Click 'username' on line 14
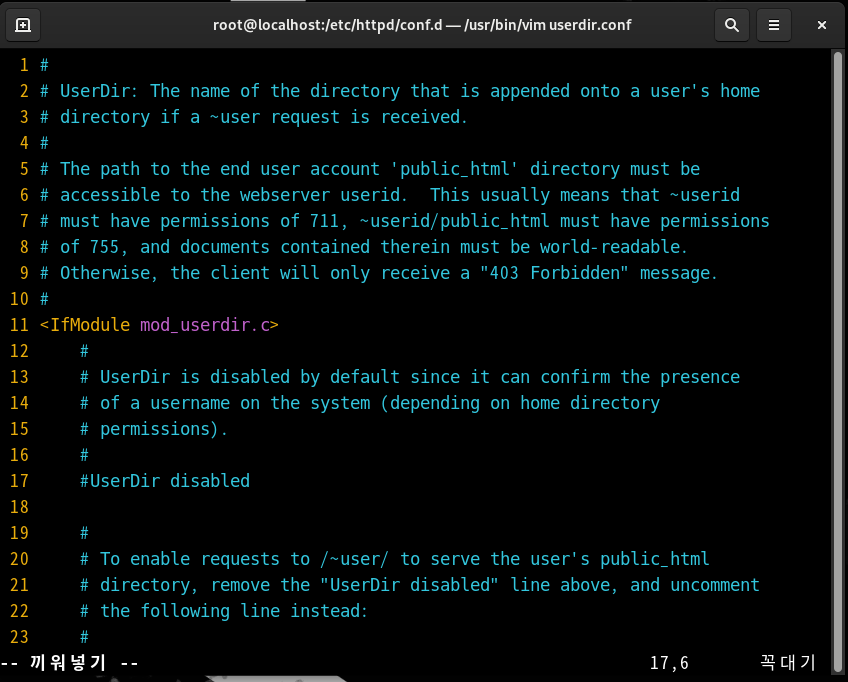Viewport: 848px width, 682px height. [x=190, y=403]
